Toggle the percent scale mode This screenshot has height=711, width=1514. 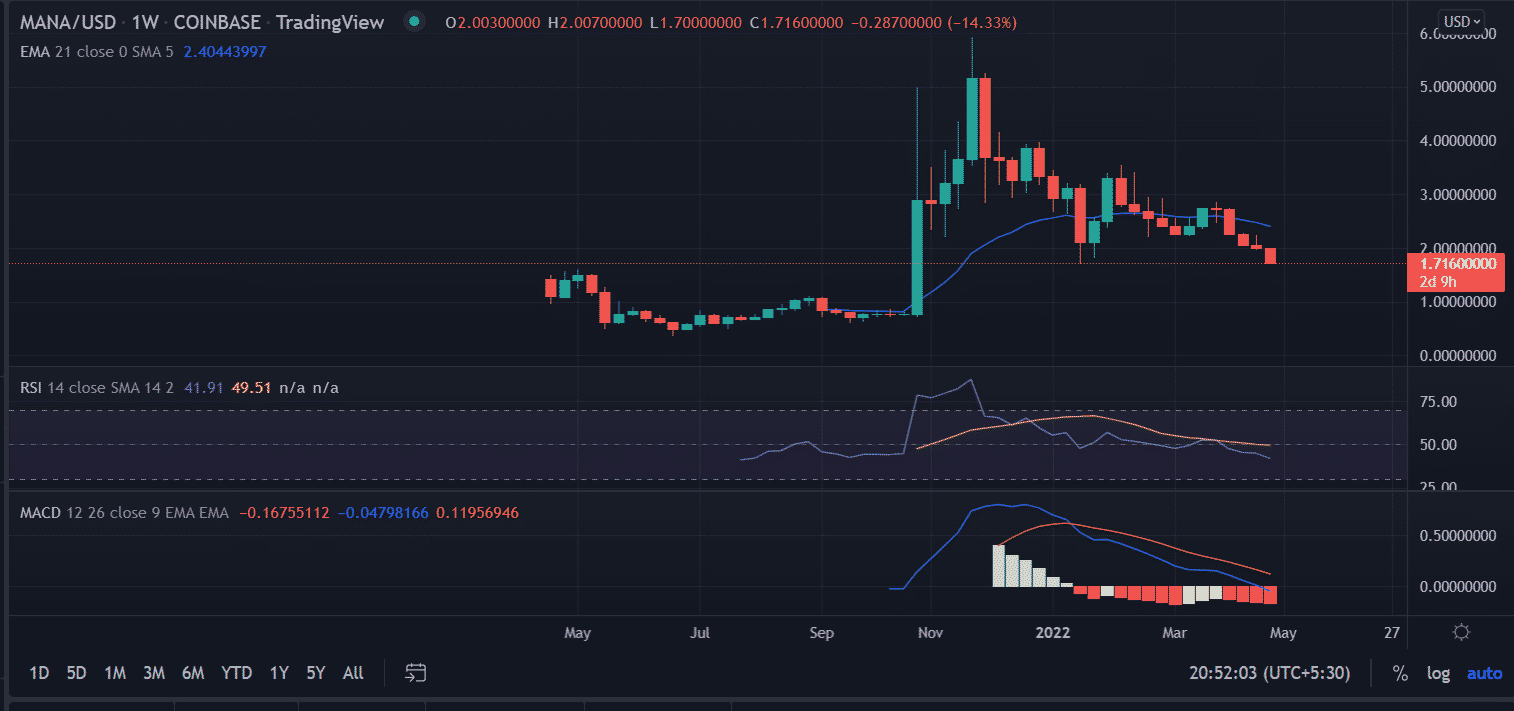[1400, 674]
